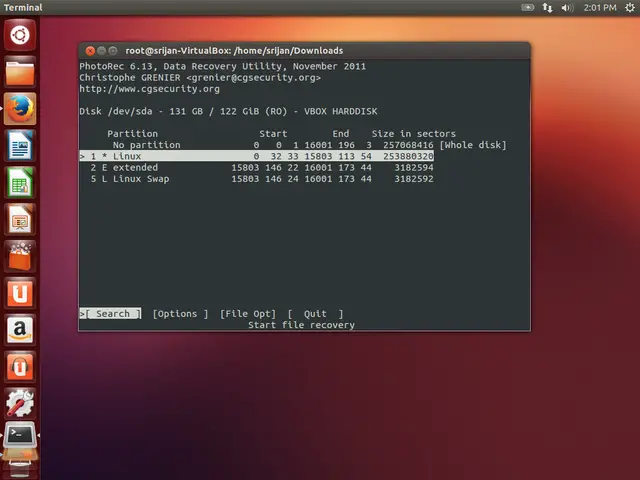Open LibreOffice Impress launcher icon
Image resolution: width=640 pixels, height=480 pixels.
pos(20,219)
